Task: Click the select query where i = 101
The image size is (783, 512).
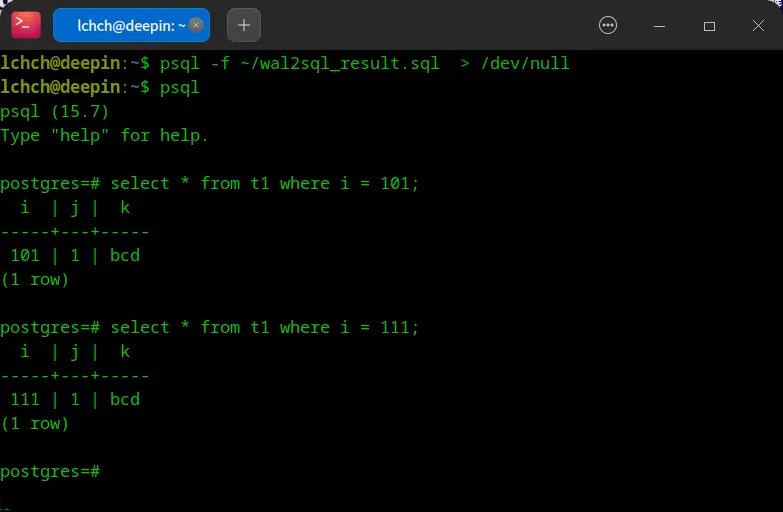Action: coord(265,183)
